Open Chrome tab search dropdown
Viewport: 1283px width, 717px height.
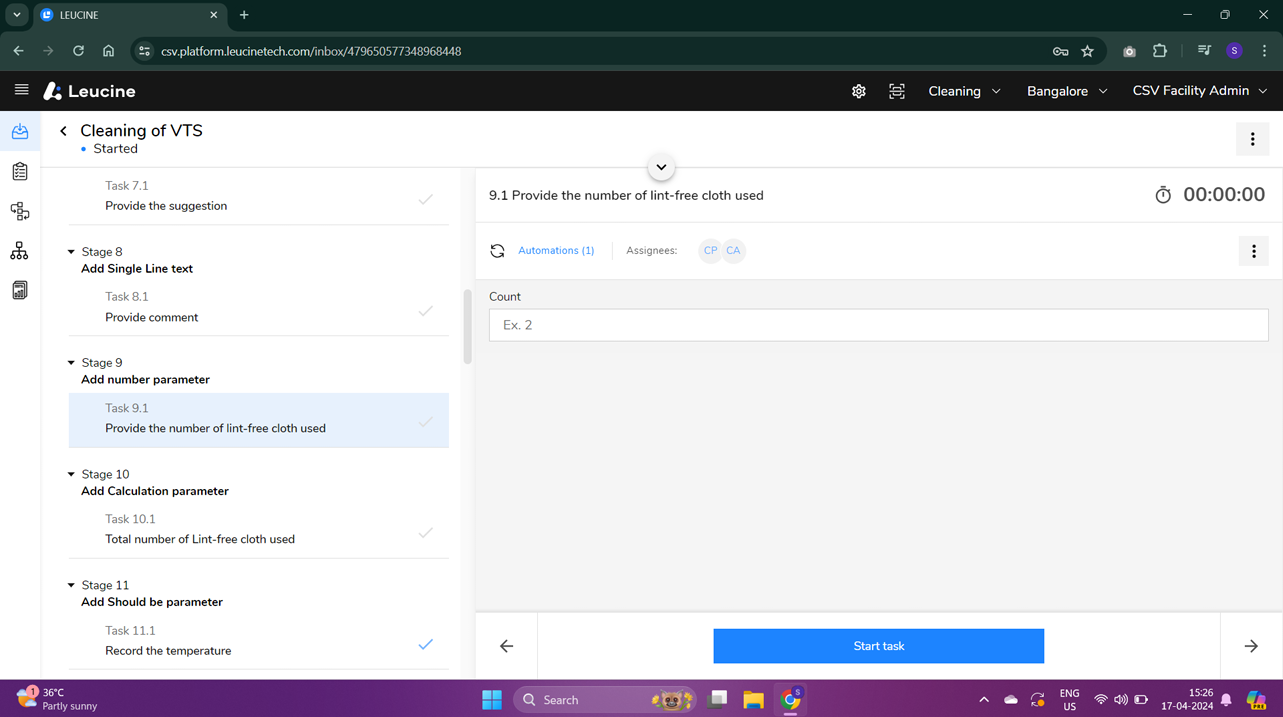coord(16,15)
